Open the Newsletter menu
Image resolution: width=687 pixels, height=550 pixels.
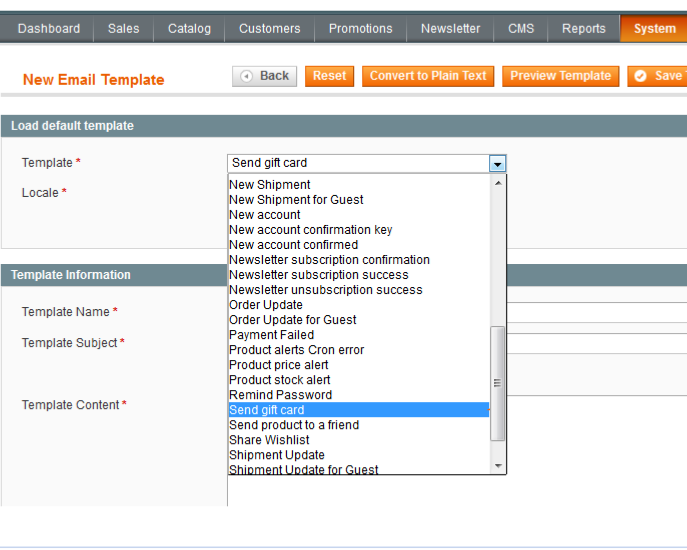pos(450,29)
